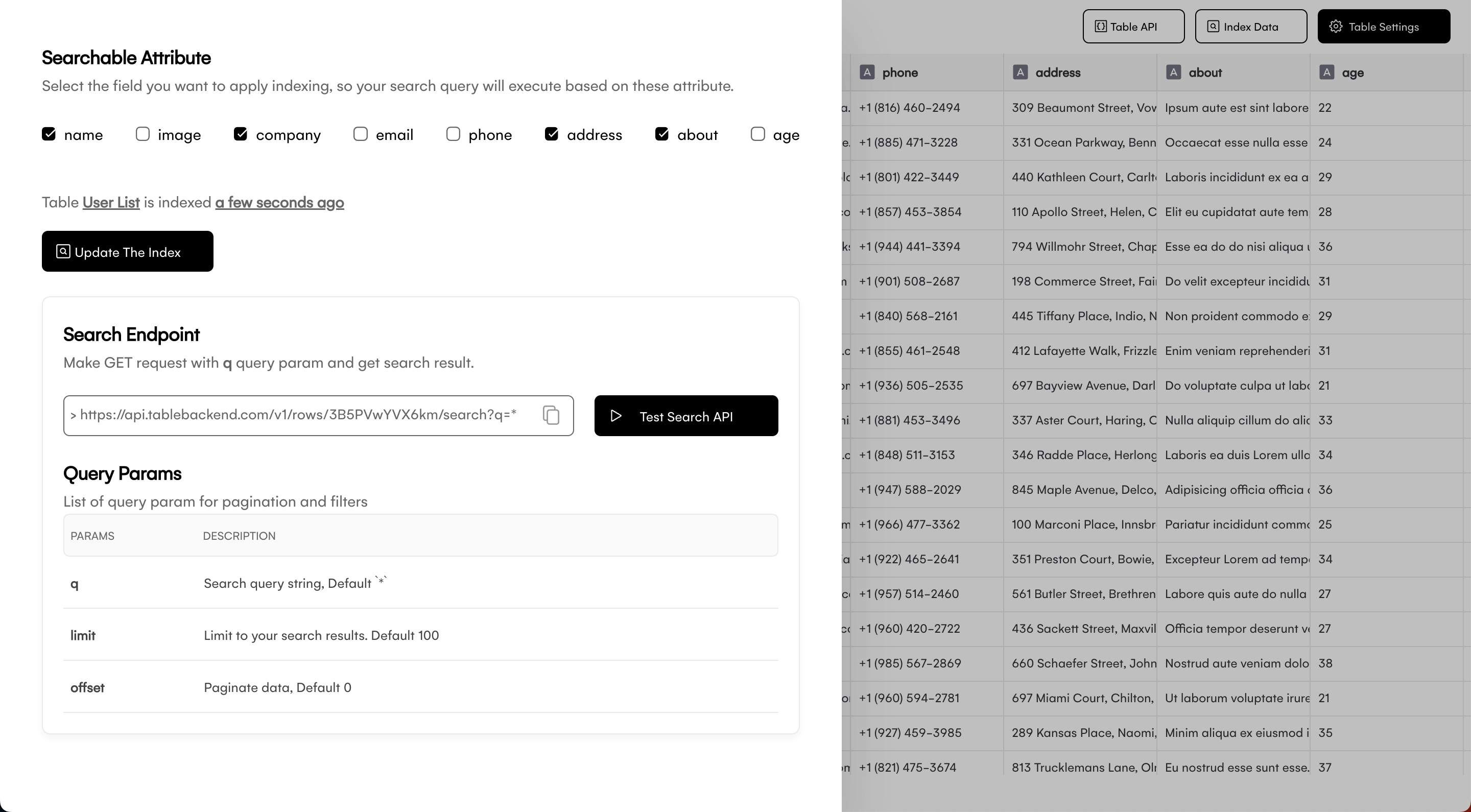Select about cell 'Do velit excepteur'
This screenshot has height=812, width=1471.
coord(1233,281)
